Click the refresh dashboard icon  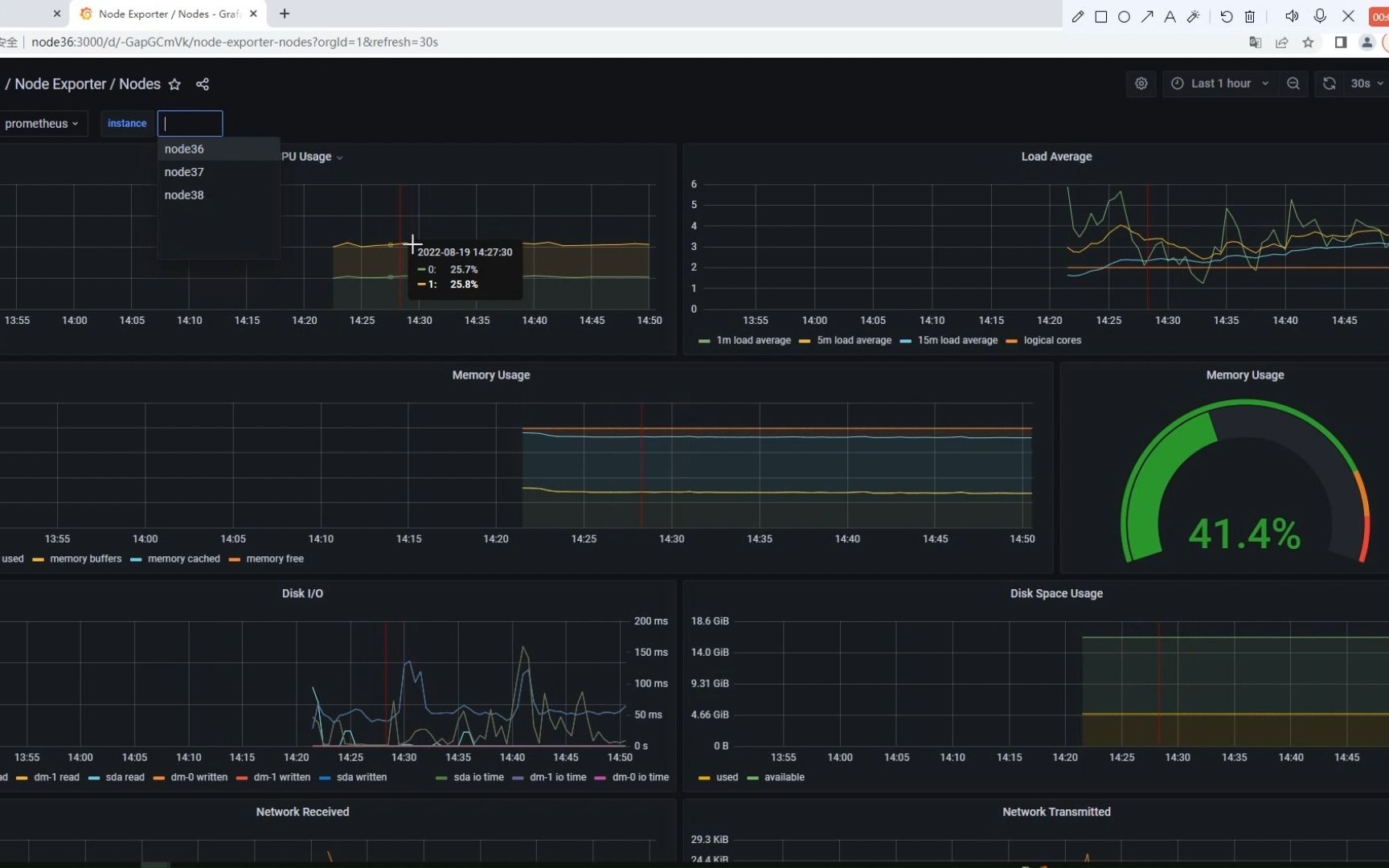tap(1330, 84)
